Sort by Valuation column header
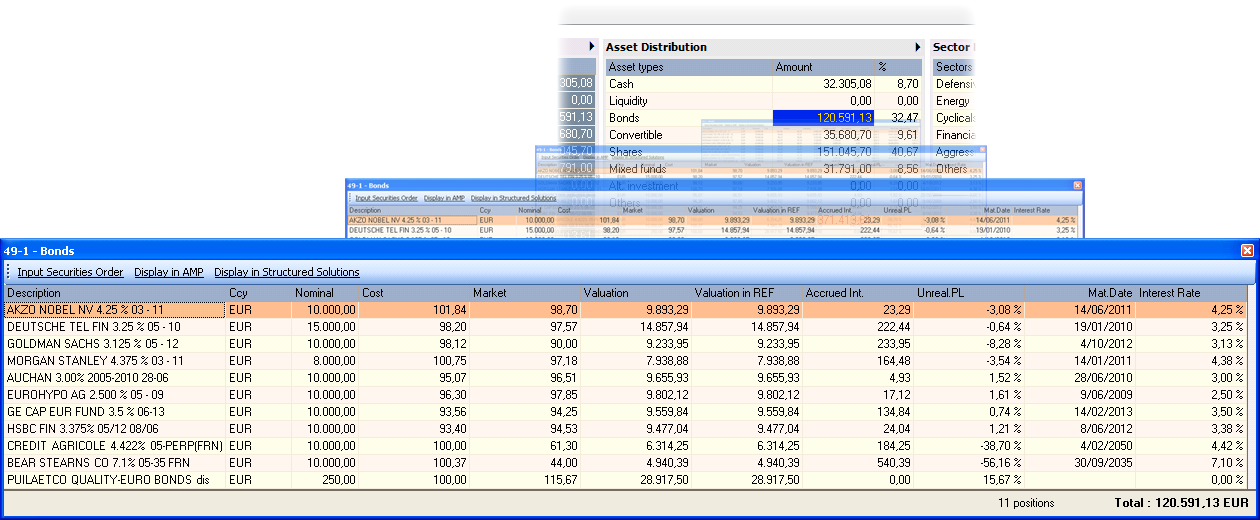The height and width of the screenshot is (520, 1260). point(636,293)
